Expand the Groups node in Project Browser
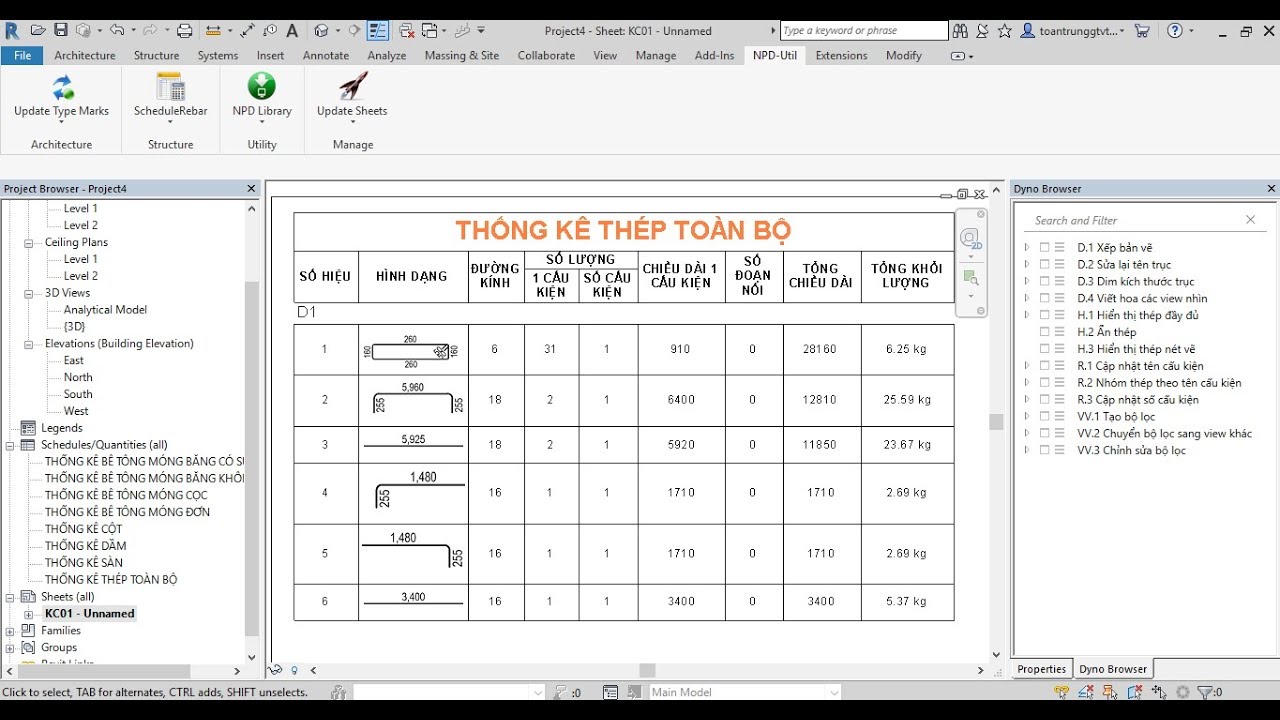The image size is (1280, 720). (x=10, y=648)
